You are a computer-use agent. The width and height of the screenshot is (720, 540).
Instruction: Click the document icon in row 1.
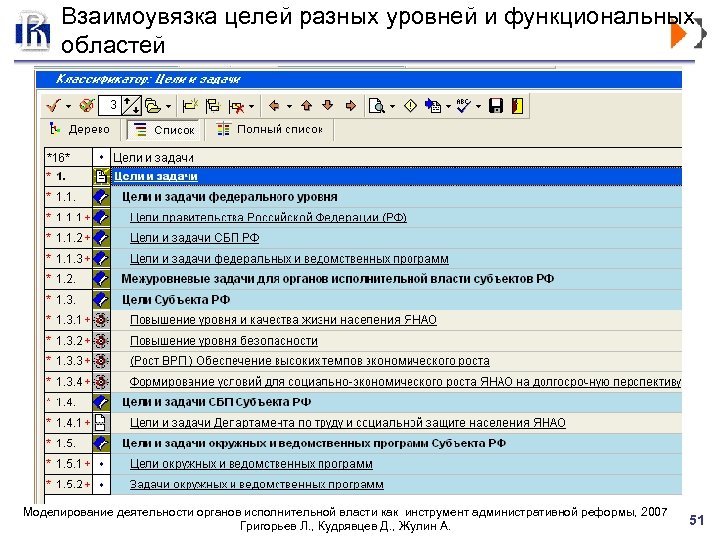click(x=101, y=177)
